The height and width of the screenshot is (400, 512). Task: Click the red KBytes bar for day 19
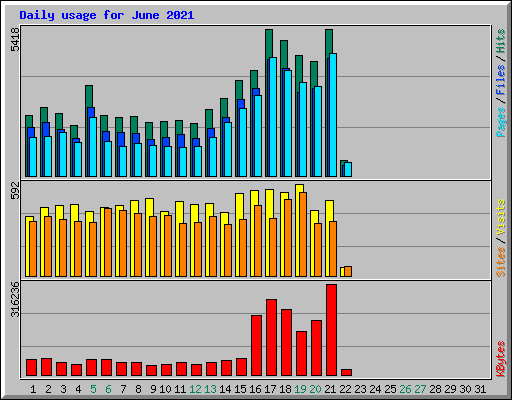301,354
